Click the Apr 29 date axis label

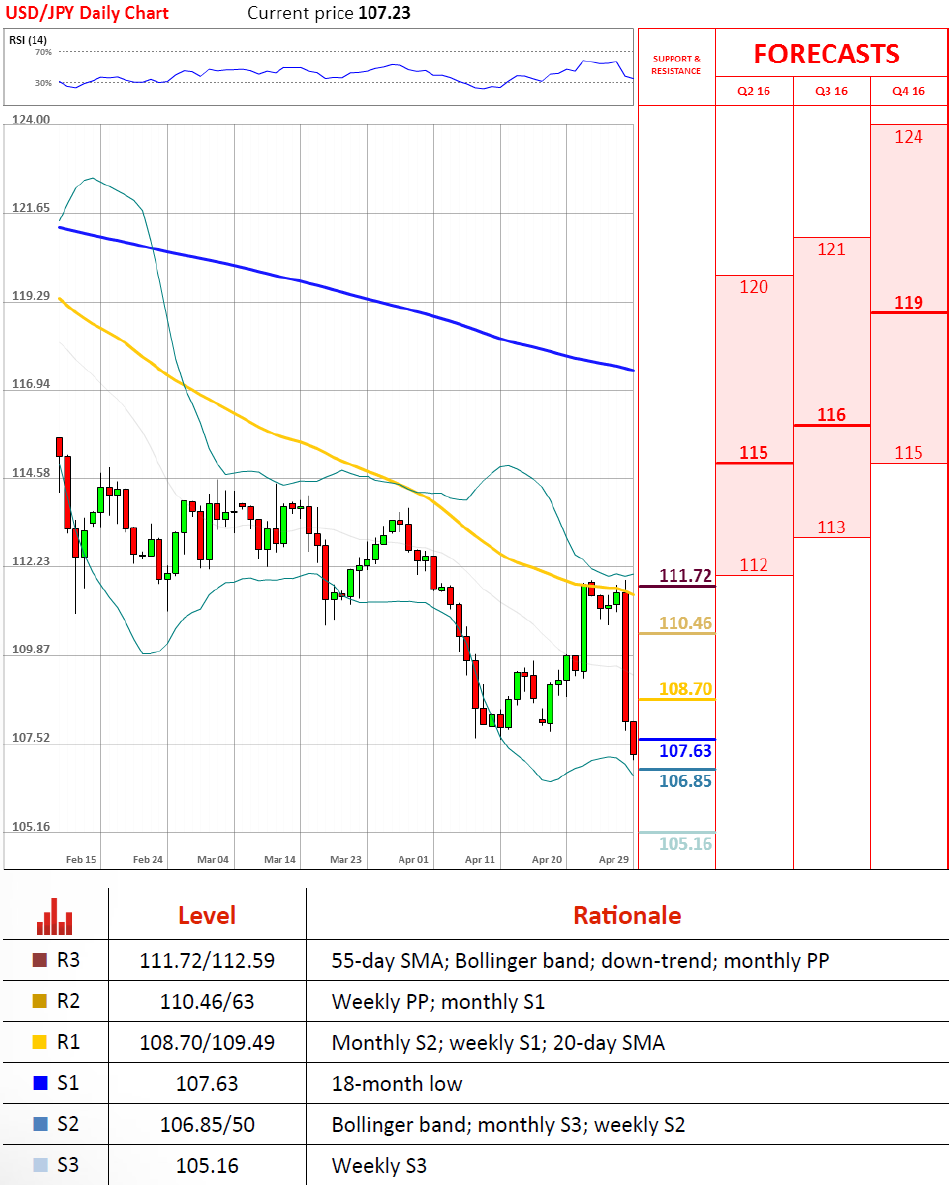pos(614,859)
